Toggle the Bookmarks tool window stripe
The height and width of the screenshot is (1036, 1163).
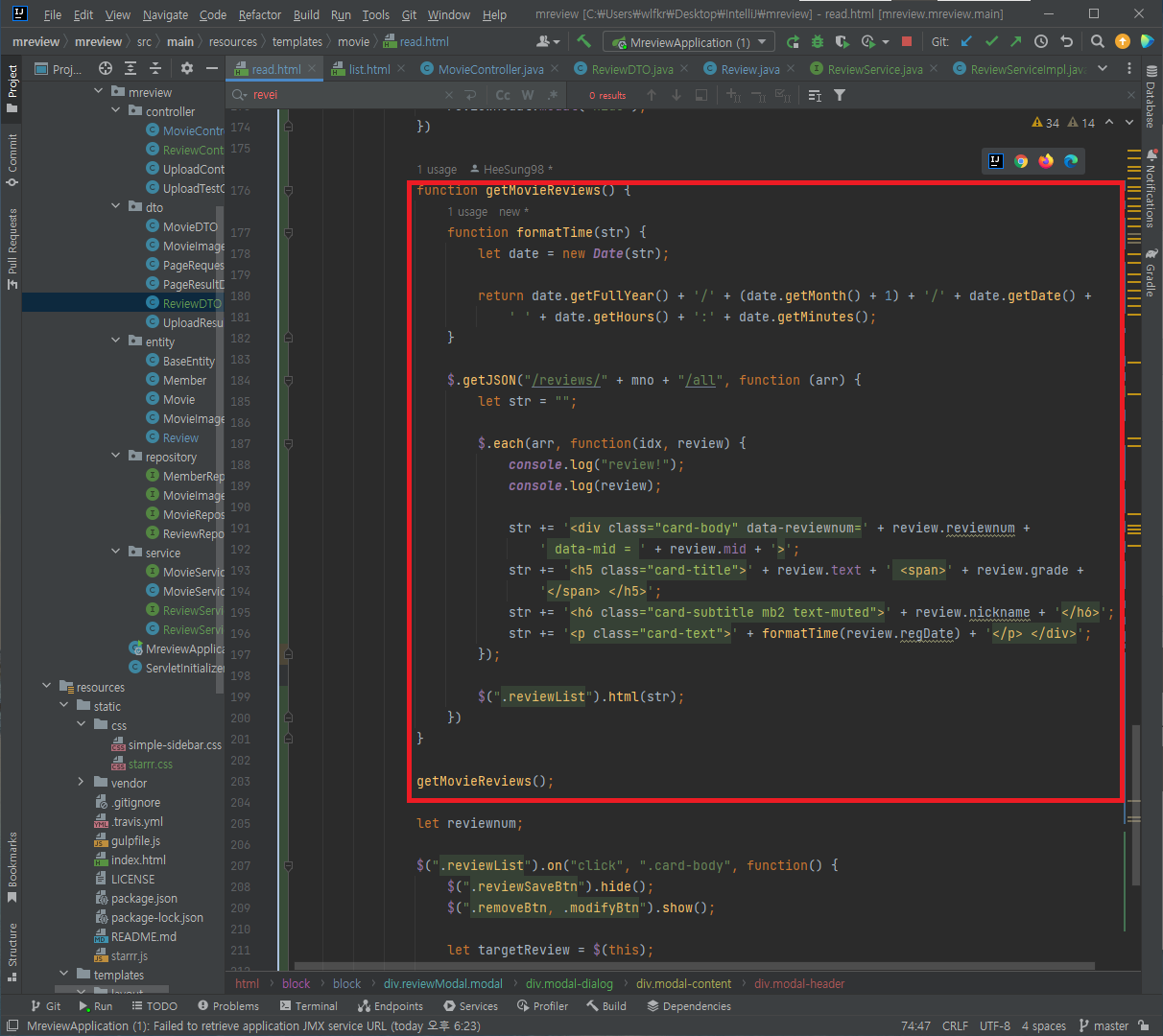[12, 868]
